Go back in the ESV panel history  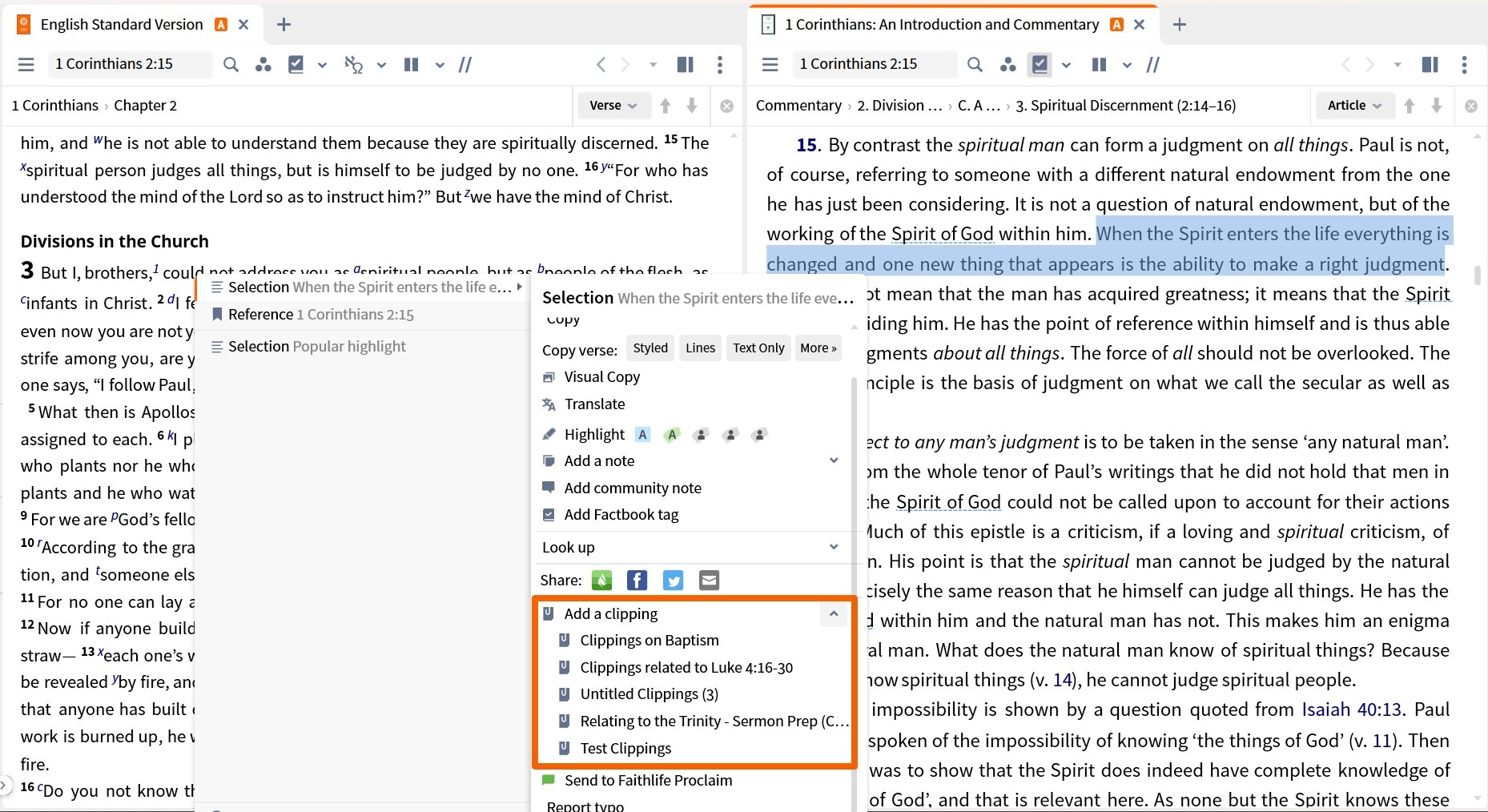point(601,65)
